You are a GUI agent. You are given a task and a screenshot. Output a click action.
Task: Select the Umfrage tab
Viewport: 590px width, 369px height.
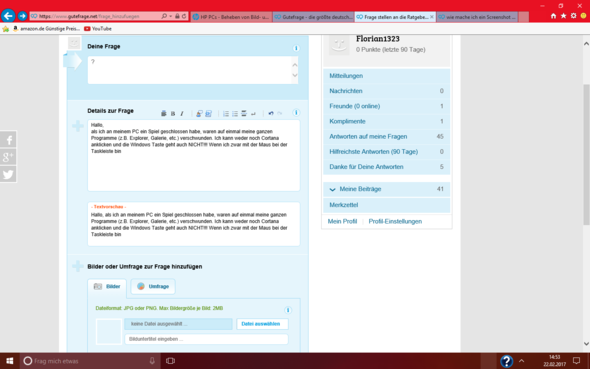click(153, 287)
